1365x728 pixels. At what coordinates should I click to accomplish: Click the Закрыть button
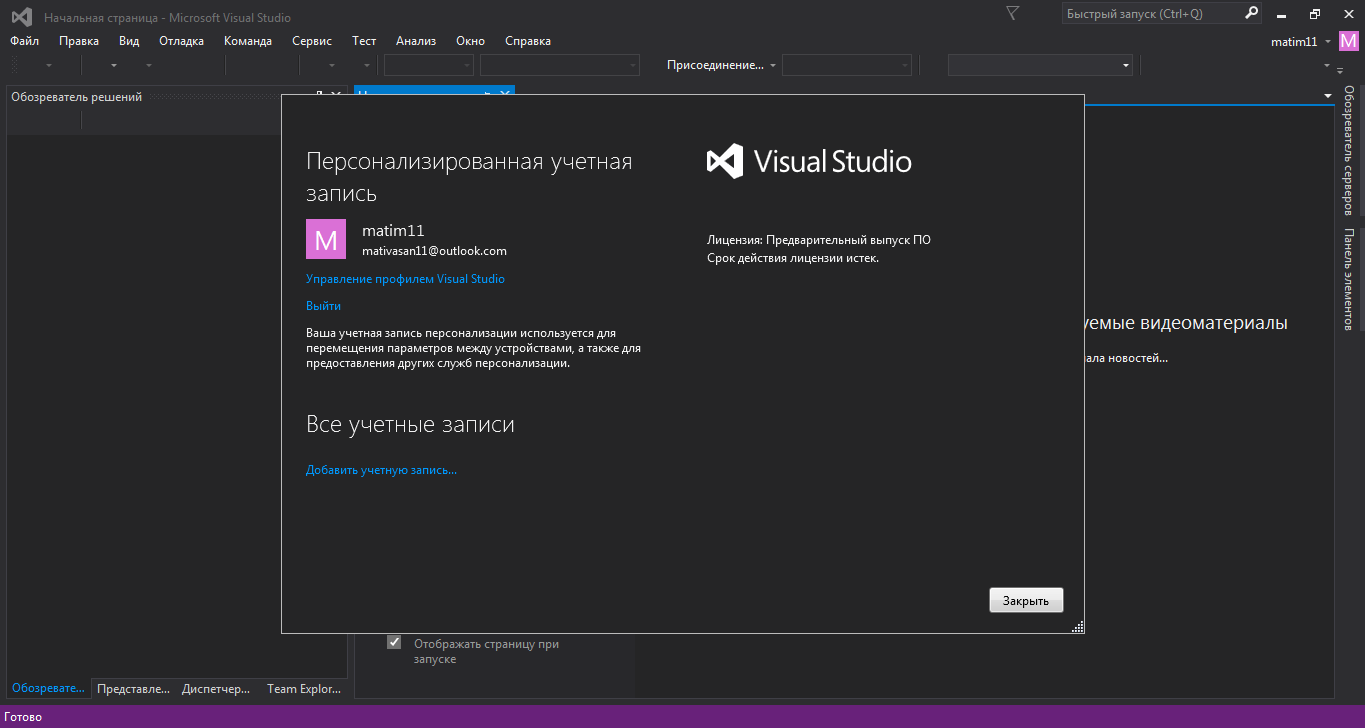[x=1026, y=600]
